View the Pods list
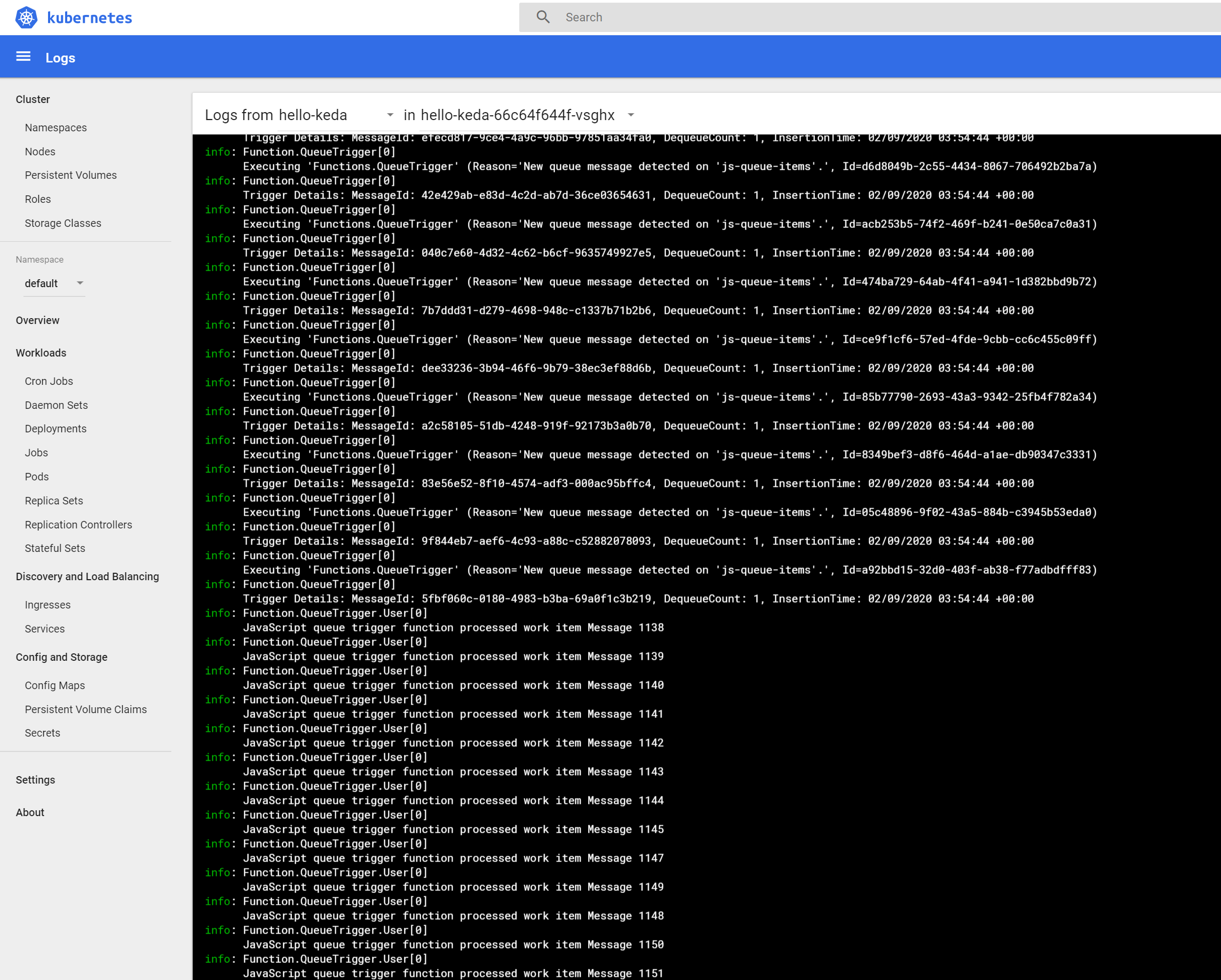The height and width of the screenshot is (980, 1221). (x=36, y=477)
